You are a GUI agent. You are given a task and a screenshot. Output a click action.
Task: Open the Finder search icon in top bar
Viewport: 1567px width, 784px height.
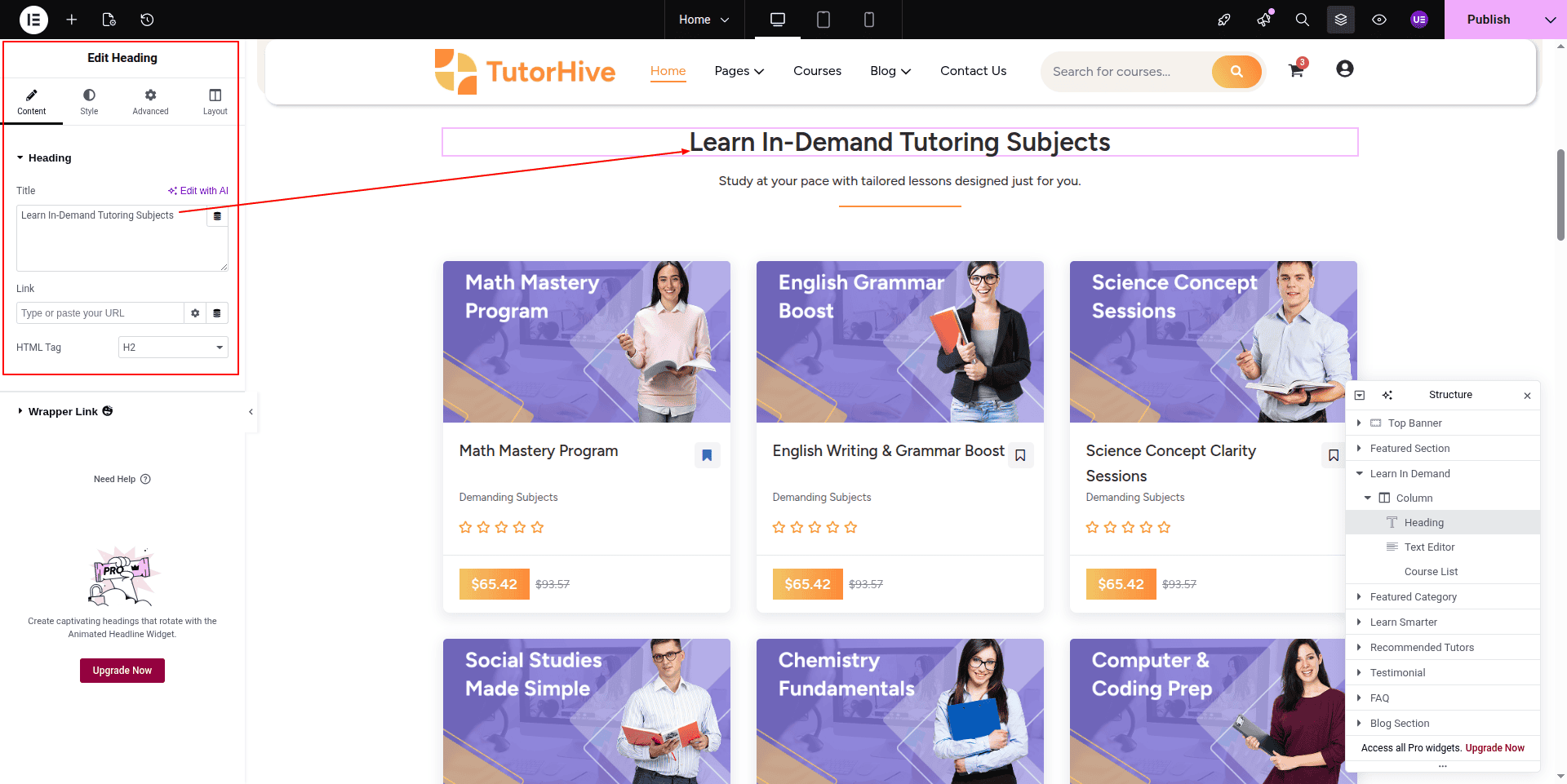click(1302, 20)
